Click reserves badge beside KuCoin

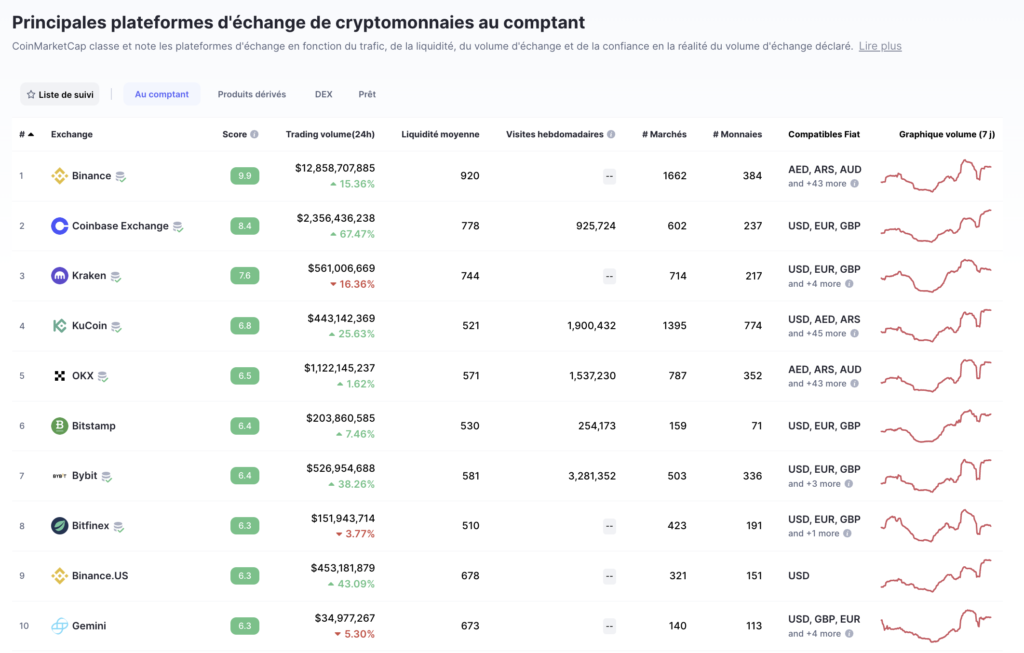[x=116, y=326]
